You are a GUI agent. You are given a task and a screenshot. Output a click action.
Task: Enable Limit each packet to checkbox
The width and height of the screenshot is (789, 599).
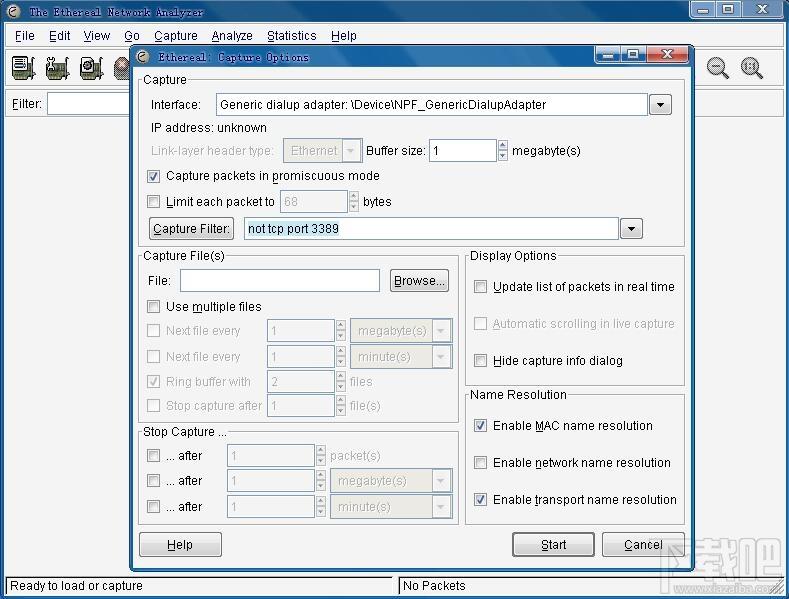153,202
